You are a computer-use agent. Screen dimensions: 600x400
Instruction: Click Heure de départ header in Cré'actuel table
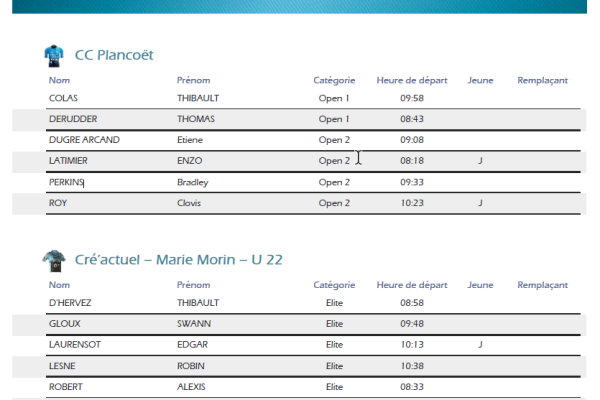[412, 286]
